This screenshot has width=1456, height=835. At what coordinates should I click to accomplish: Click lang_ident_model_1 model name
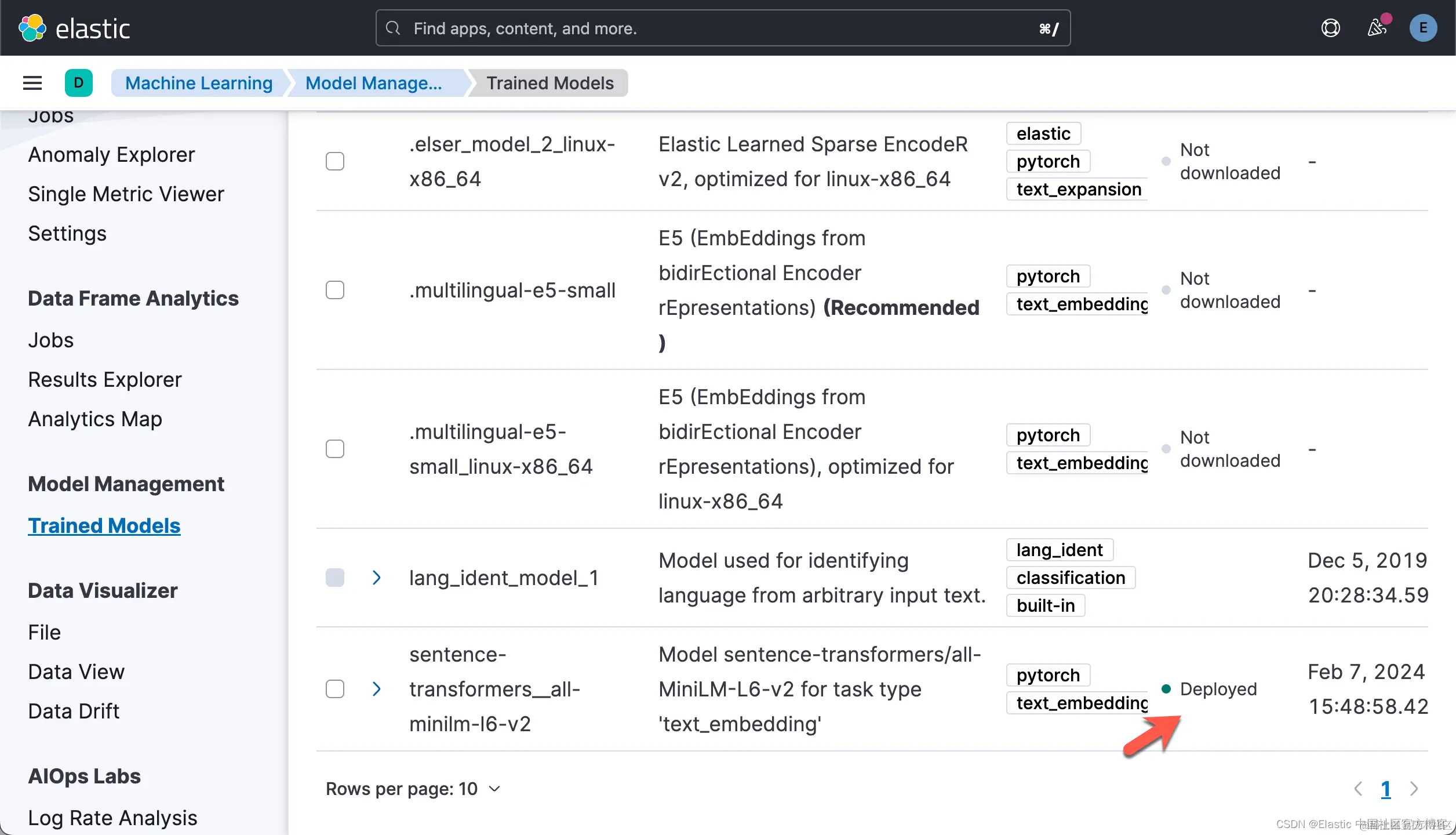(504, 578)
